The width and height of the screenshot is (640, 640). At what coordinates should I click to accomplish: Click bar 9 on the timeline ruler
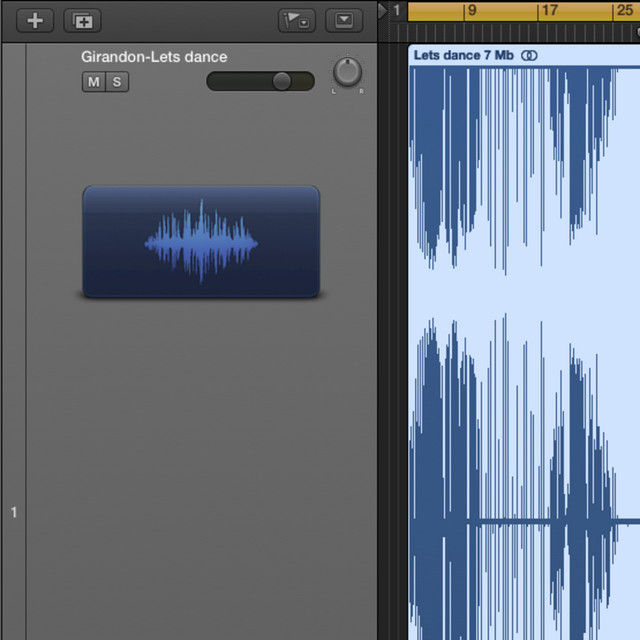[471, 11]
